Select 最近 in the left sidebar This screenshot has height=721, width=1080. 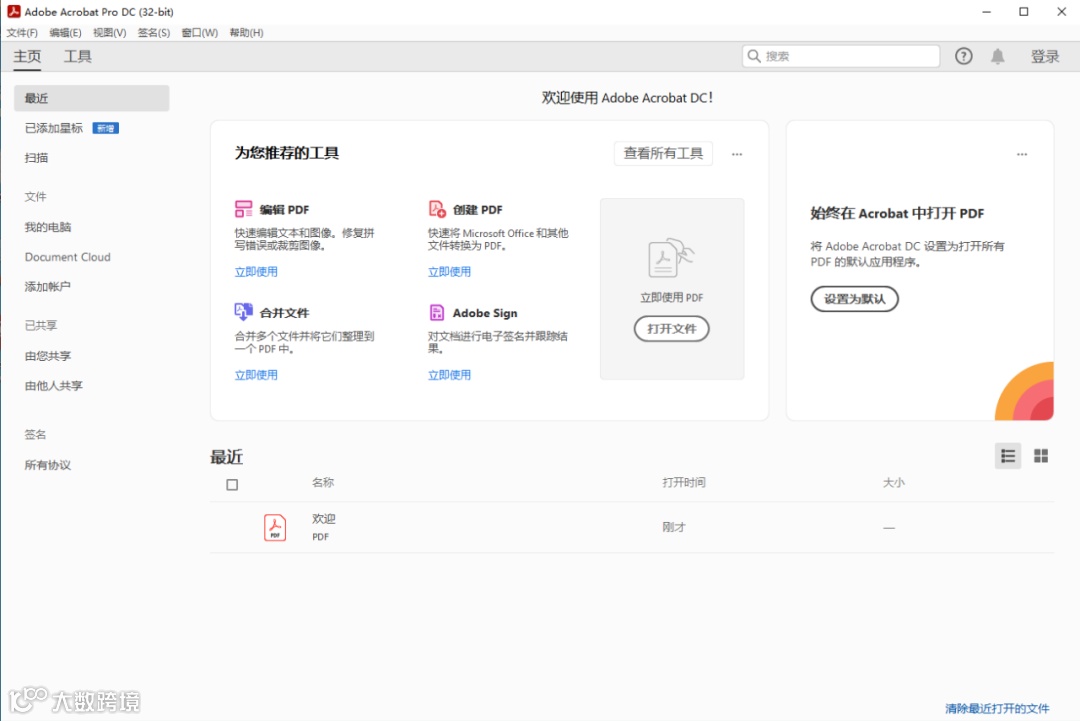pos(92,98)
